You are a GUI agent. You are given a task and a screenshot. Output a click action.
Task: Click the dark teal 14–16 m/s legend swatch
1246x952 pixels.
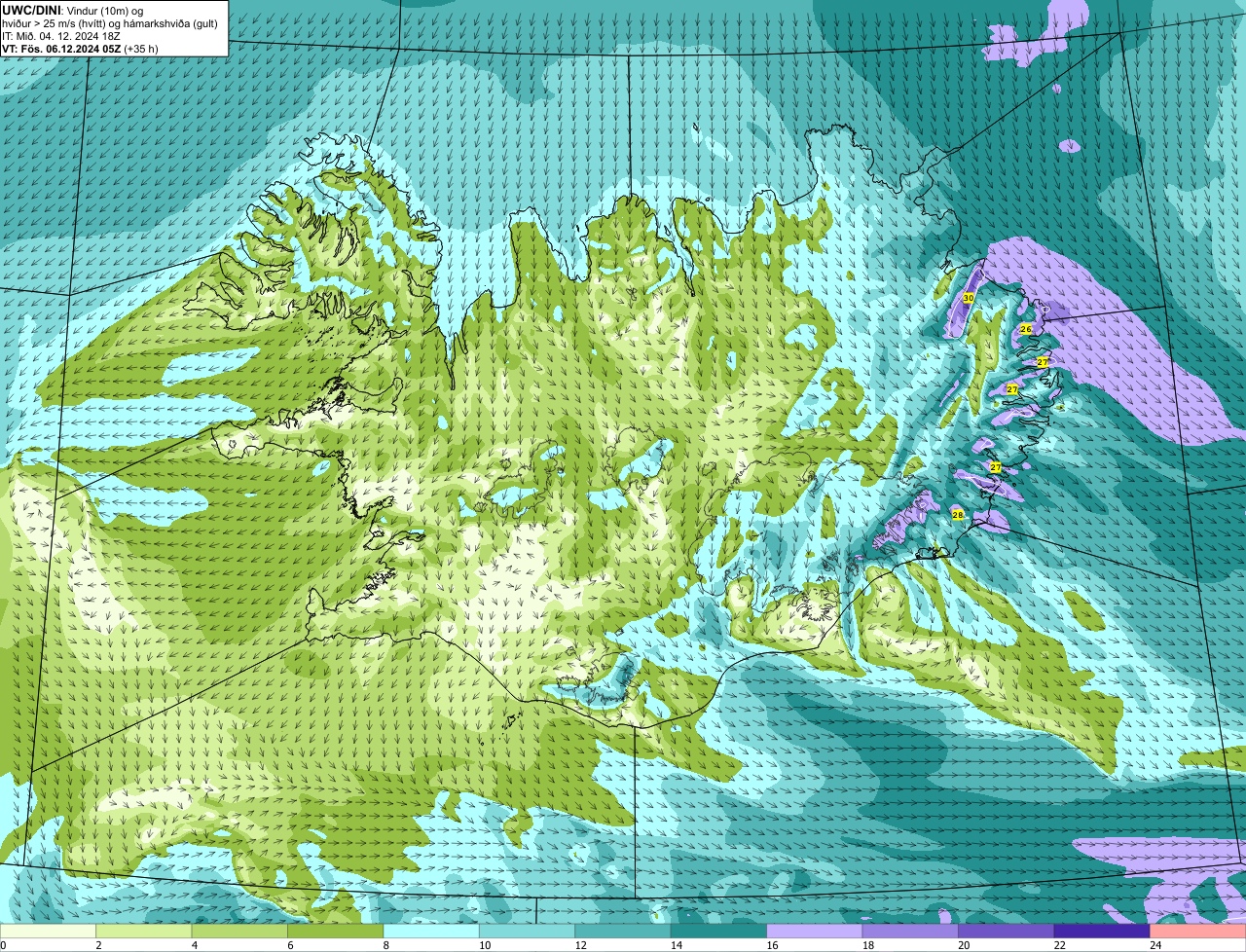(718, 932)
